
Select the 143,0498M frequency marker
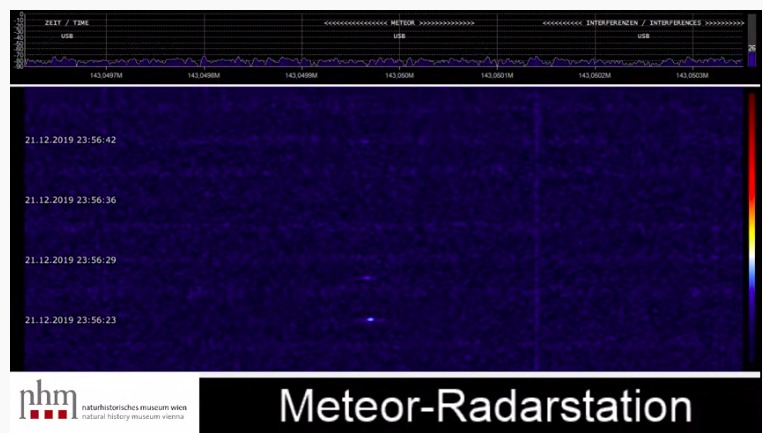click(203, 75)
